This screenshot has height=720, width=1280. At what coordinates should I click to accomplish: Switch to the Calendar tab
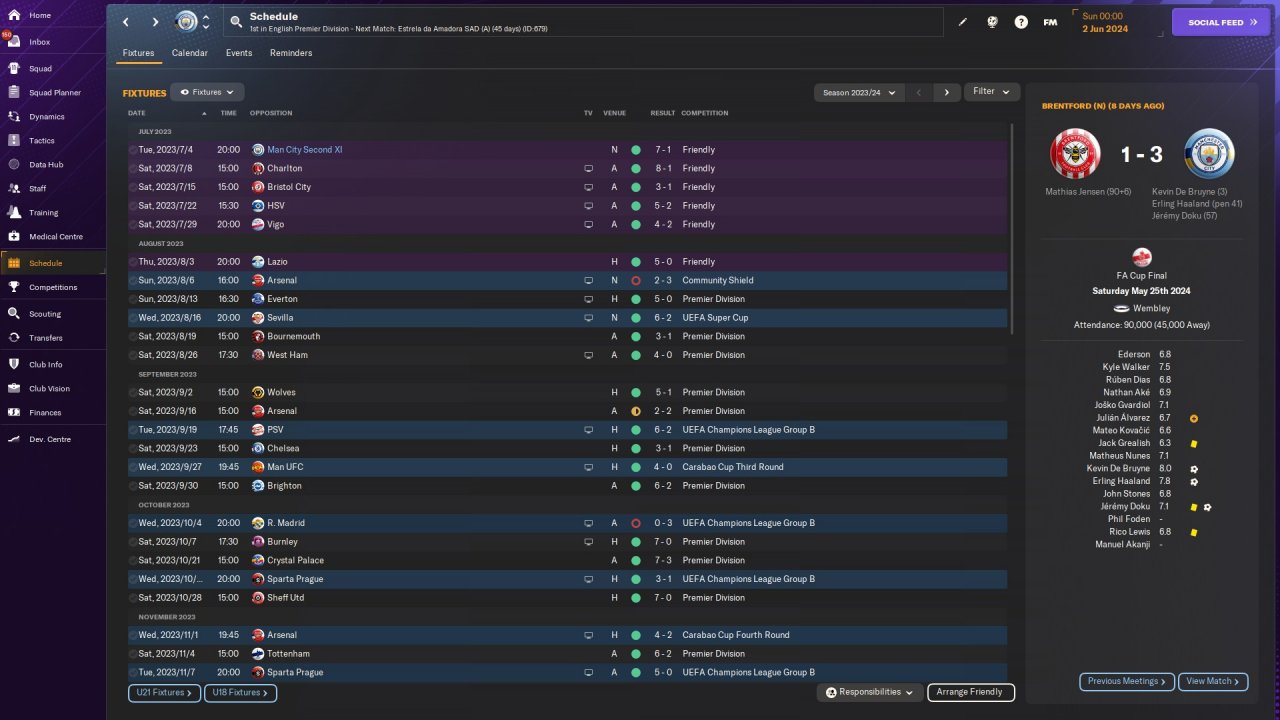click(x=190, y=53)
